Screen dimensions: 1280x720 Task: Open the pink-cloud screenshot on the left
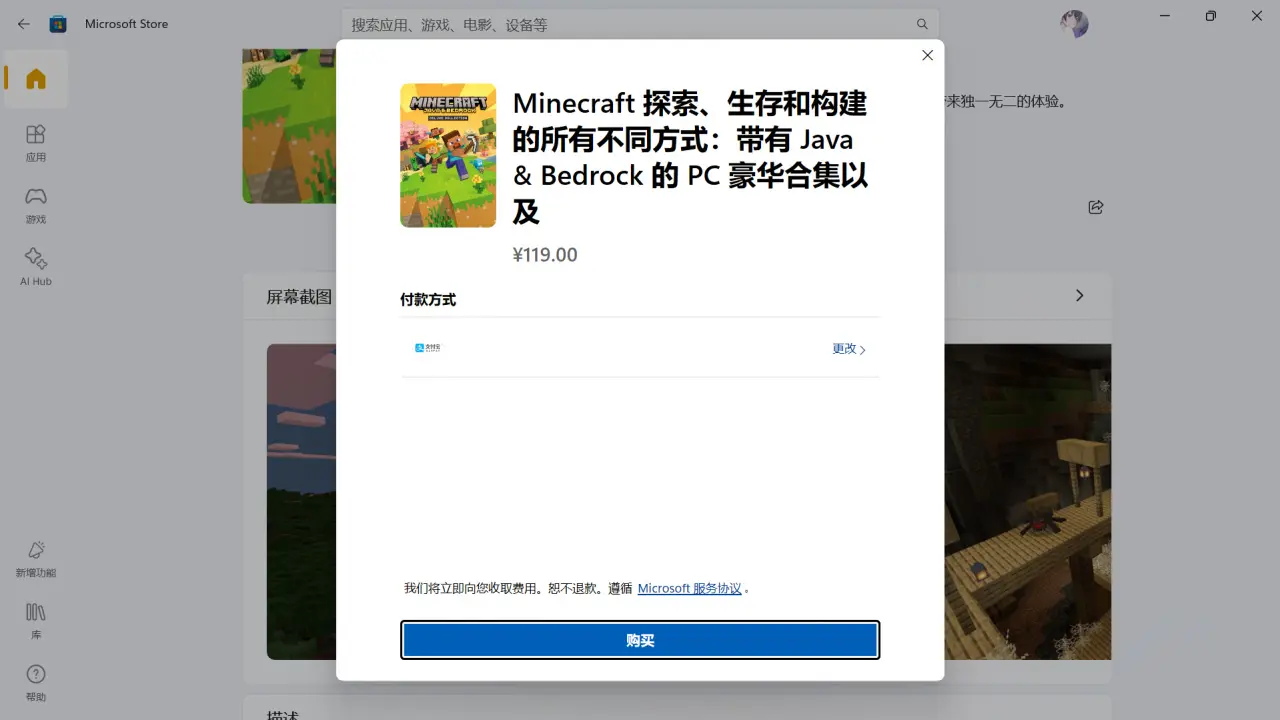(301, 502)
